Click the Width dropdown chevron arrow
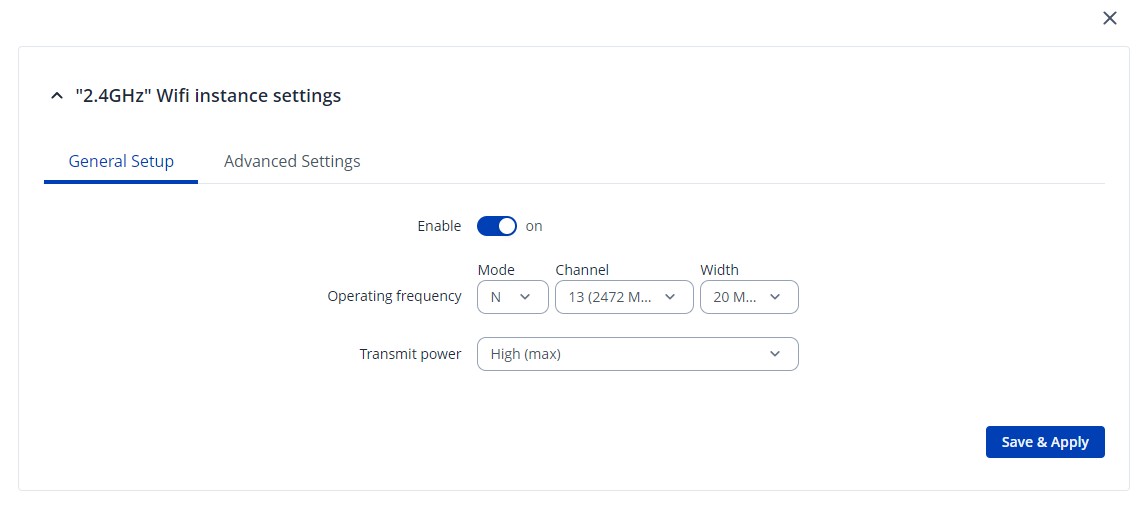Image resolution: width=1145 pixels, height=511 pixels. click(x=776, y=297)
